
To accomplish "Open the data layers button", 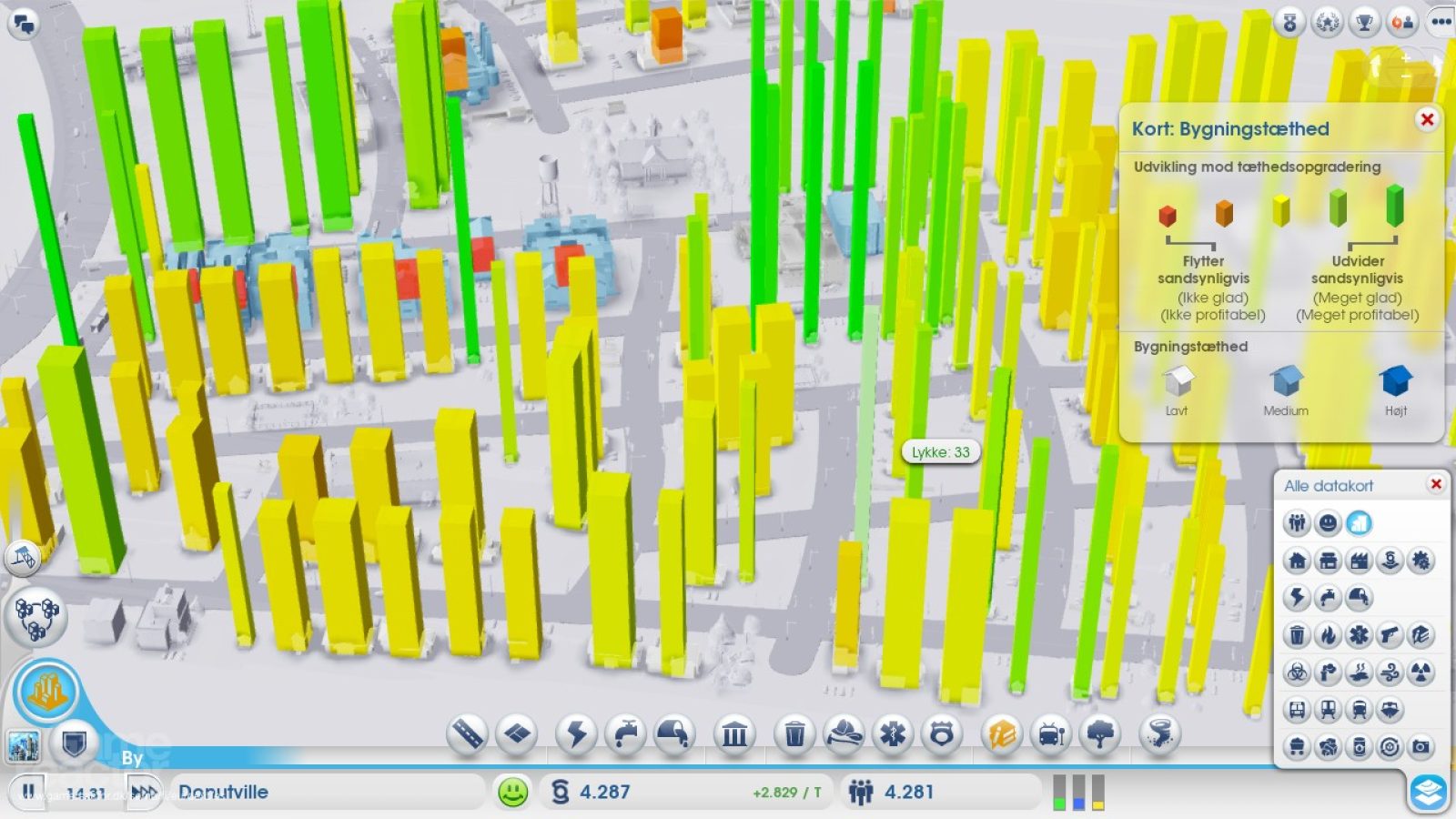I will point(1429,792).
